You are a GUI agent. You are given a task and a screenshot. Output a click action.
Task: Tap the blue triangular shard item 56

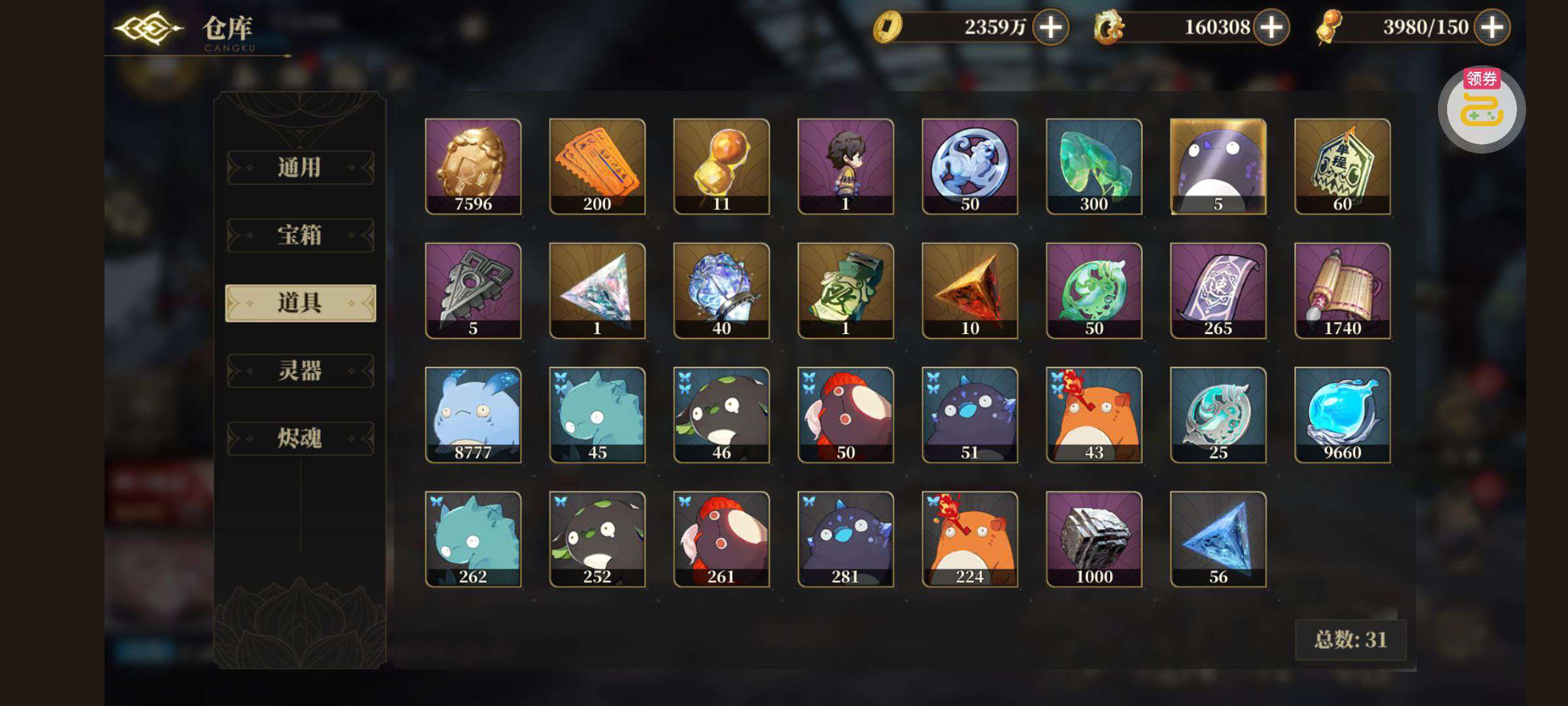pos(1218,539)
